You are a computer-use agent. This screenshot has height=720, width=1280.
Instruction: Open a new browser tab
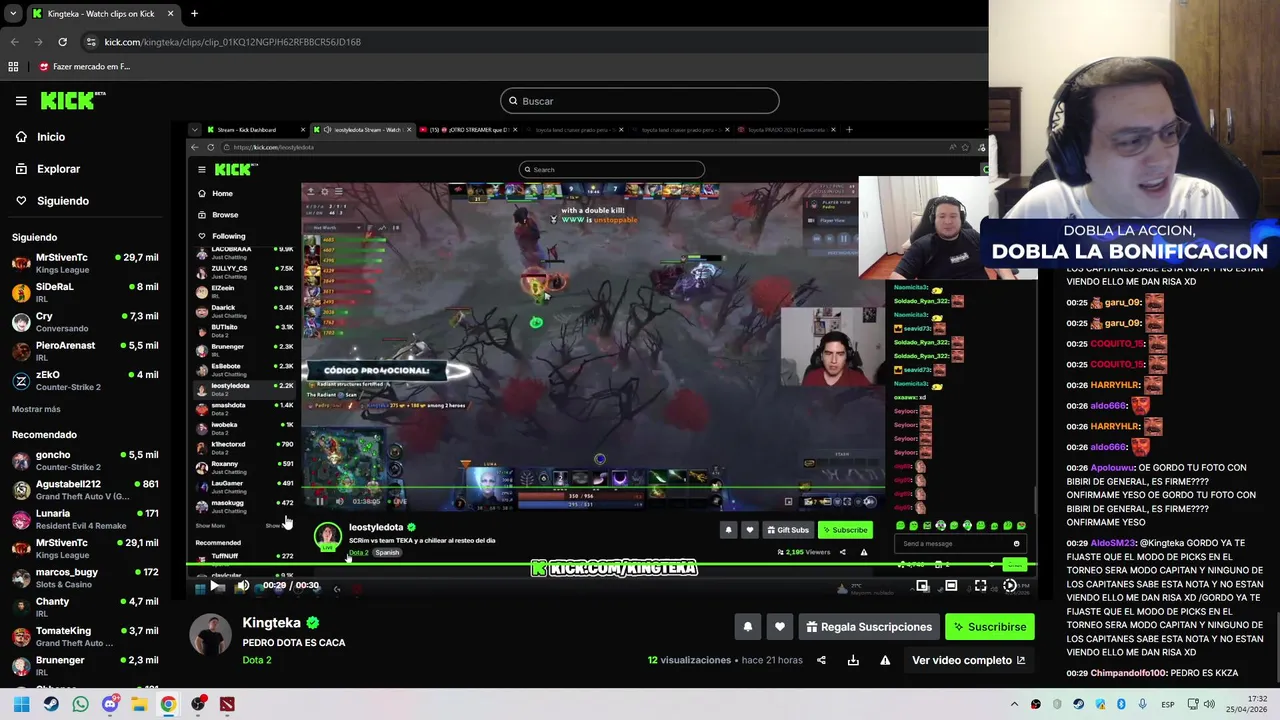(x=194, y=14)
